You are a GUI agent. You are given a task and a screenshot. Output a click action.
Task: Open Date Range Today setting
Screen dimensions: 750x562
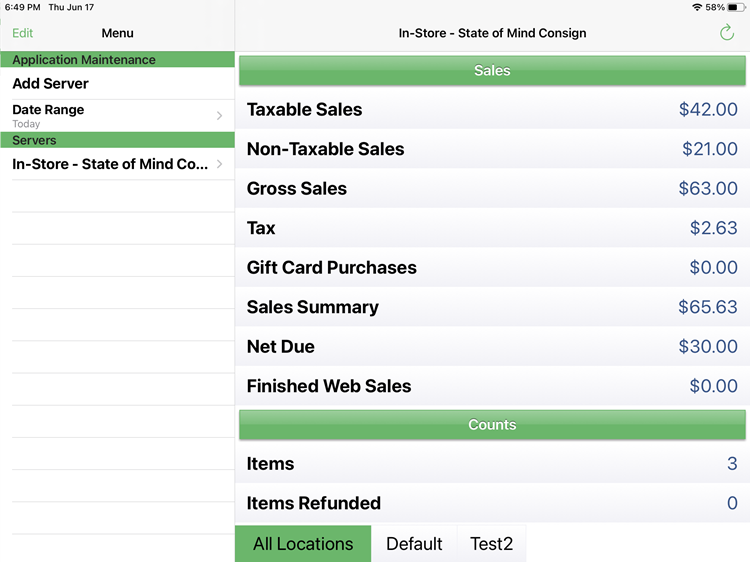[117, 116]
